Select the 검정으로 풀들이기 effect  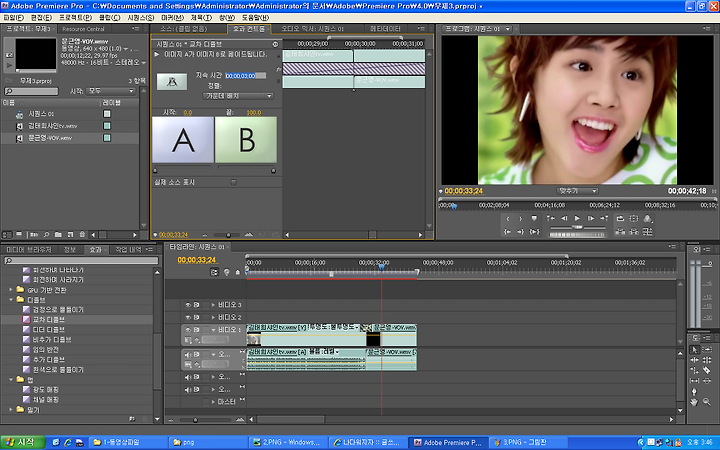pos(58,309)
